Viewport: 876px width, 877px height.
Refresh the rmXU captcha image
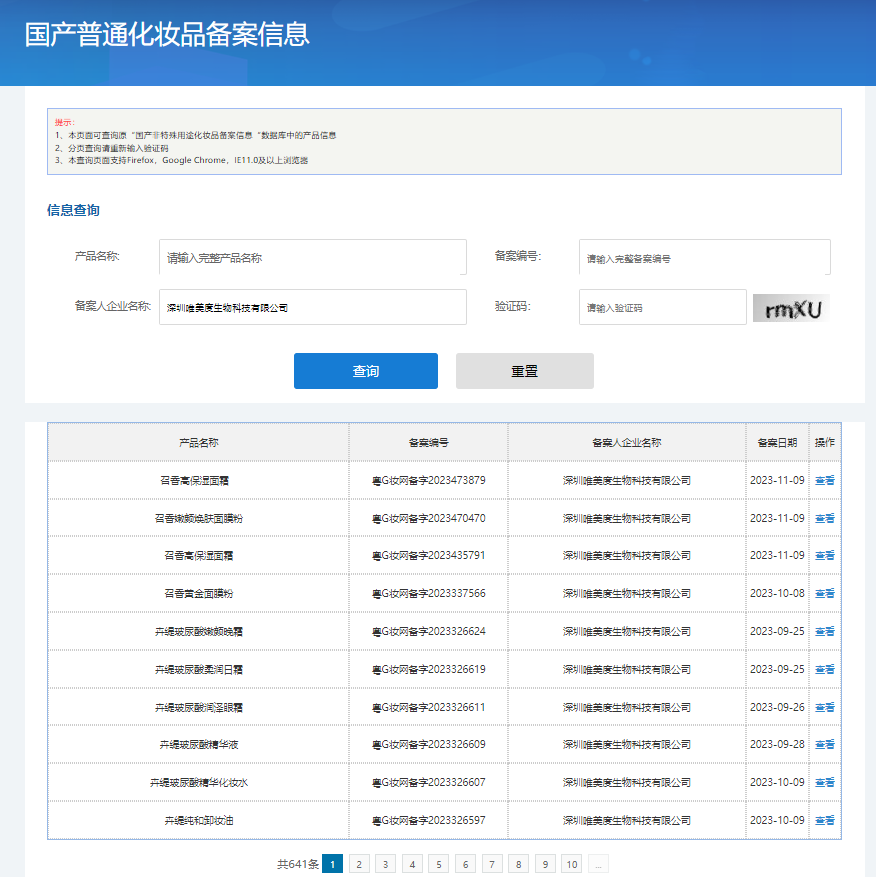791,308
